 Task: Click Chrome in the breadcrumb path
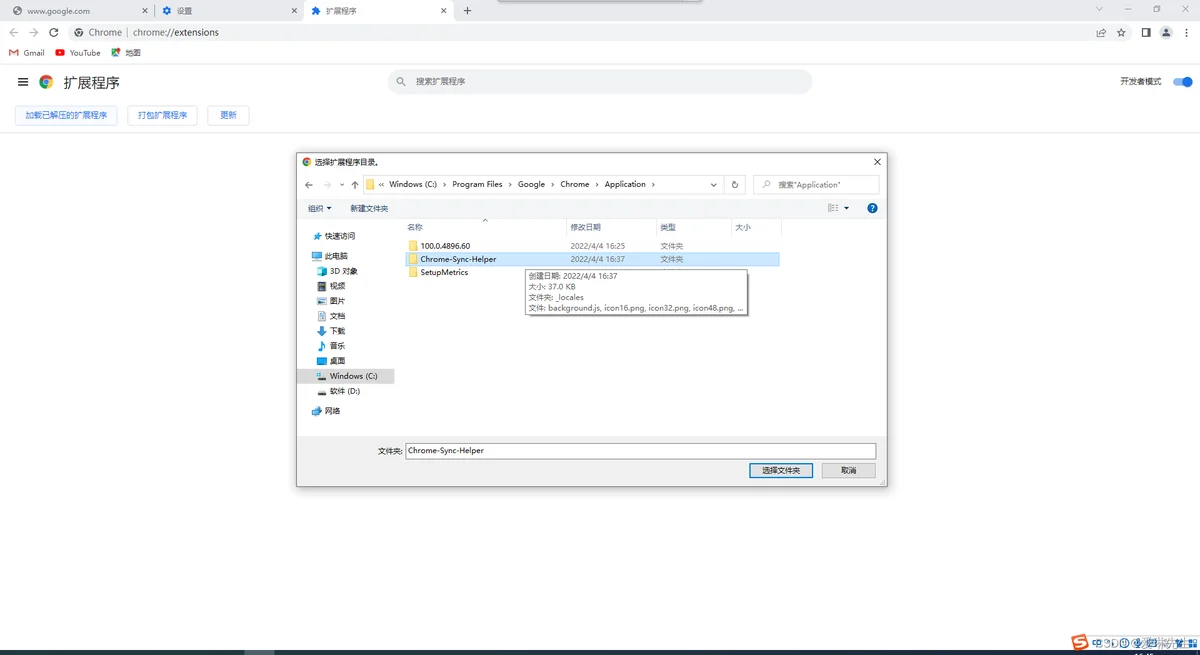pyautogui.click(x=575, y=184)
